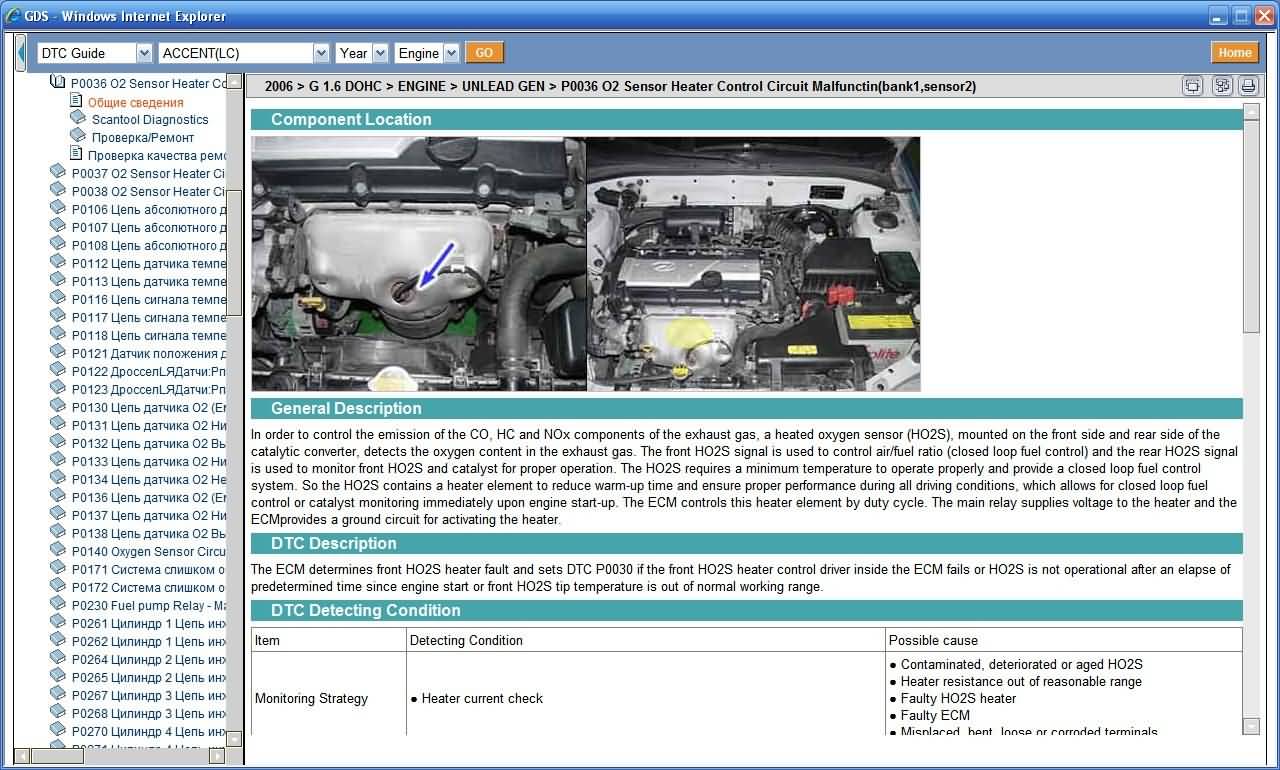Click the book icon next to P0121

pos(58,352)
